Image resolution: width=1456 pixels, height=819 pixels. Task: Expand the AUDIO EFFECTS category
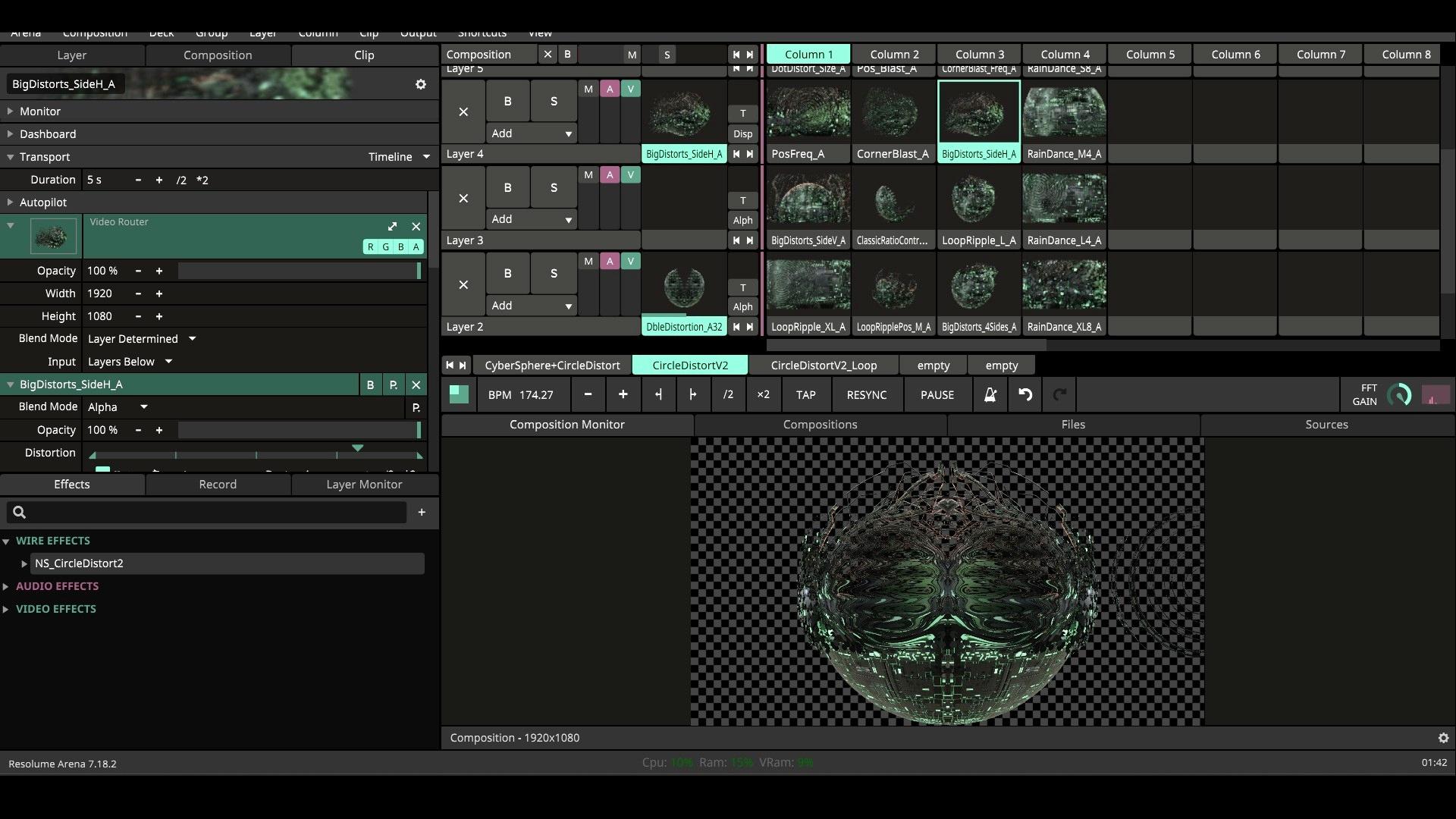6,586
